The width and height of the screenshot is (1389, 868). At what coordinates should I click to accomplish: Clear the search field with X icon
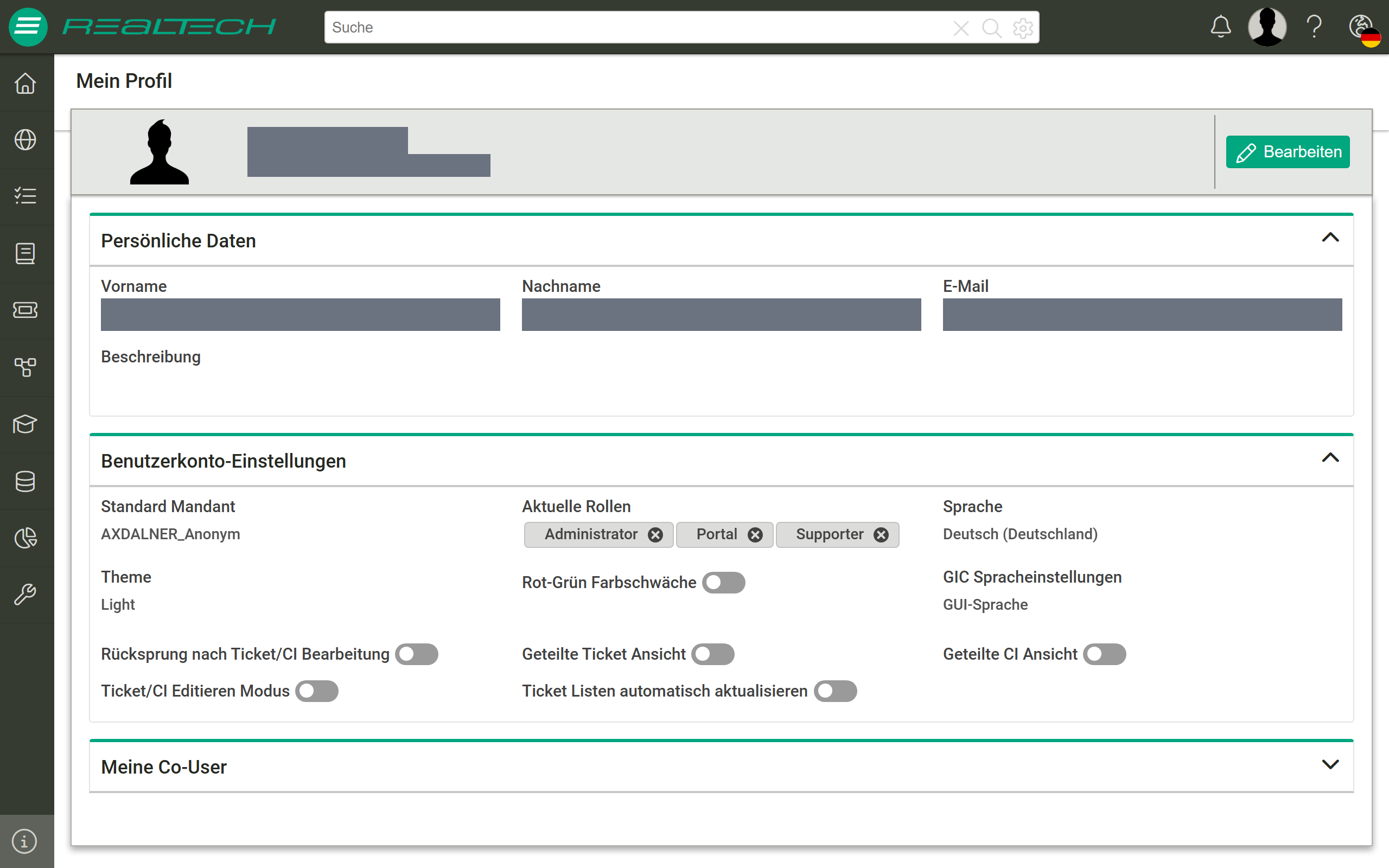[x=961, y=28]
